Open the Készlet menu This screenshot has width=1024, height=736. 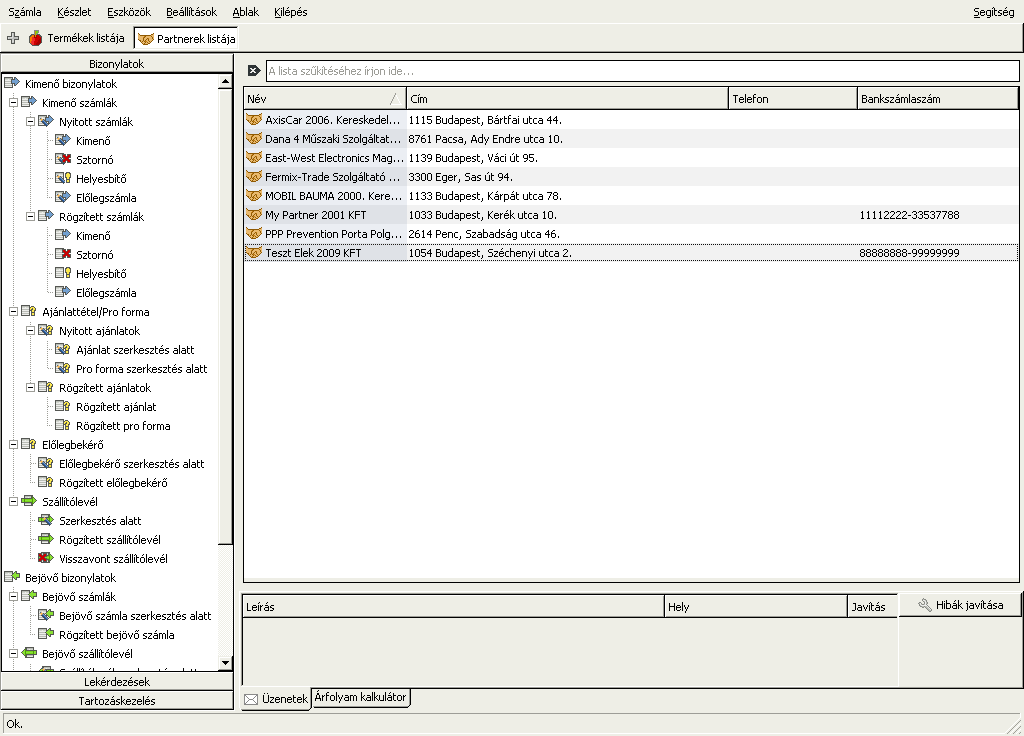(x=74, y=12)
